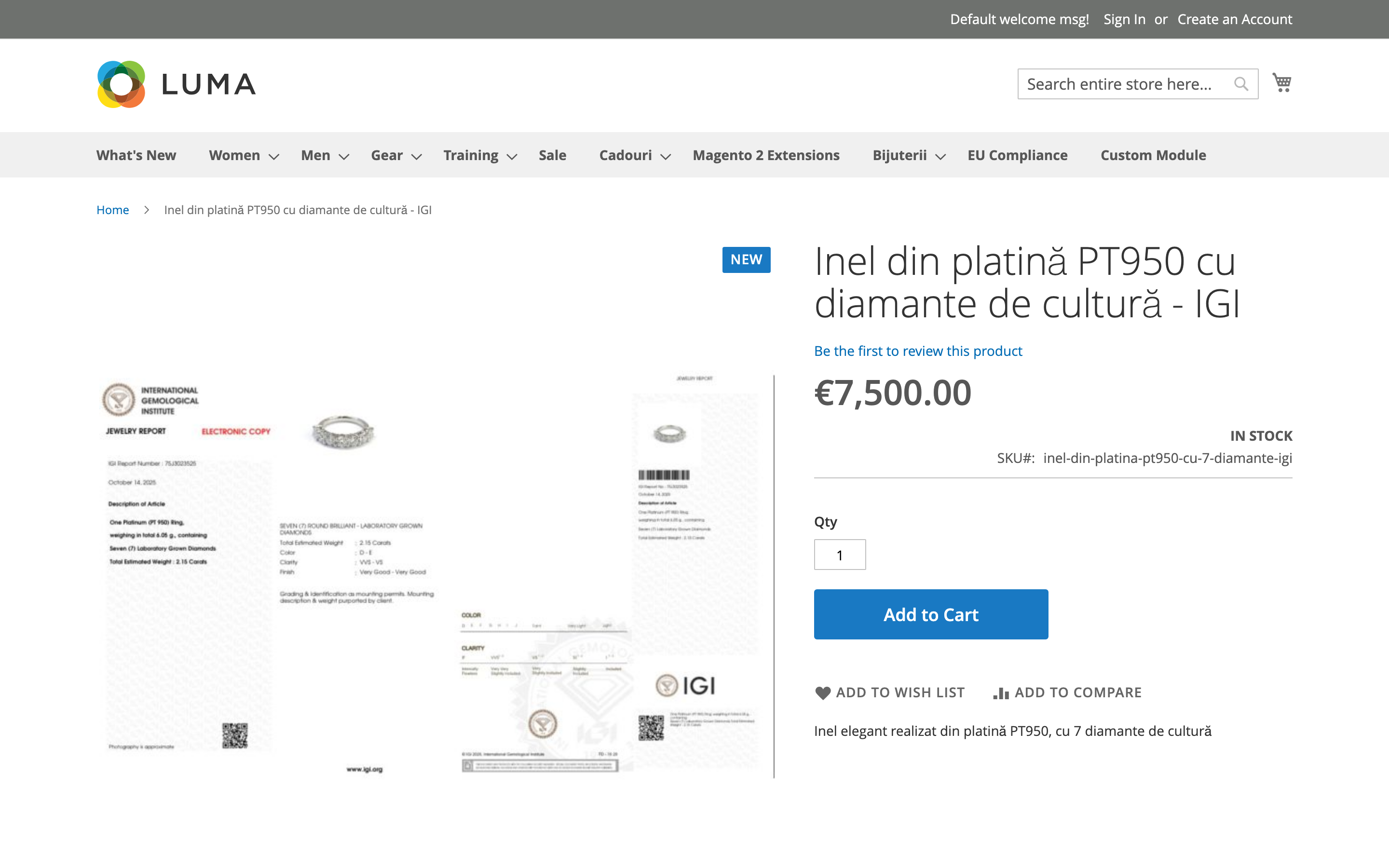Click the Luma logo icon
Image resolution: width=1389 pixels, height=868 pixels.
coord(121,84)
